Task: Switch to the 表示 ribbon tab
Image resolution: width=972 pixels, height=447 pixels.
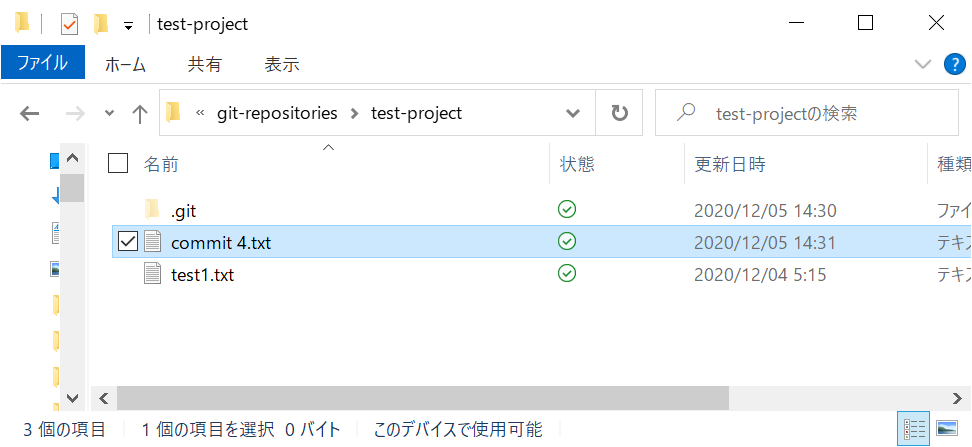Action: point(282,64)
